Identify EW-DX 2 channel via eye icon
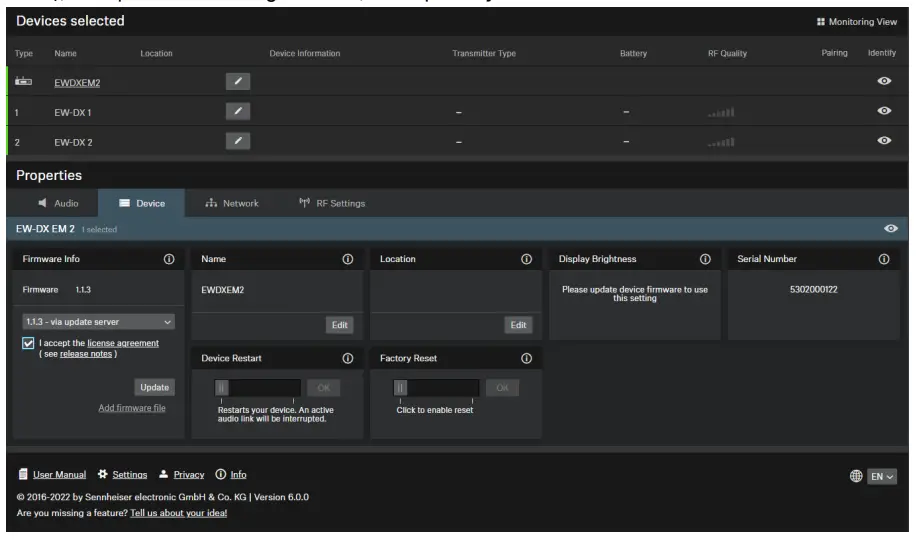922x541 pixels. 884,141
